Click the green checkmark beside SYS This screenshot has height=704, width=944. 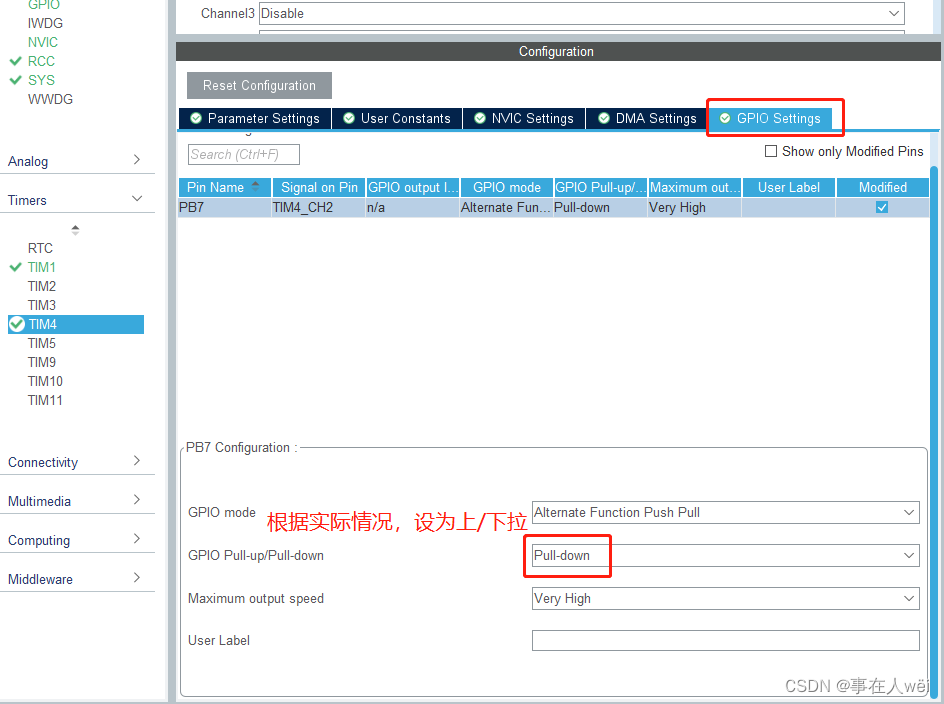[x=16, y=80]
